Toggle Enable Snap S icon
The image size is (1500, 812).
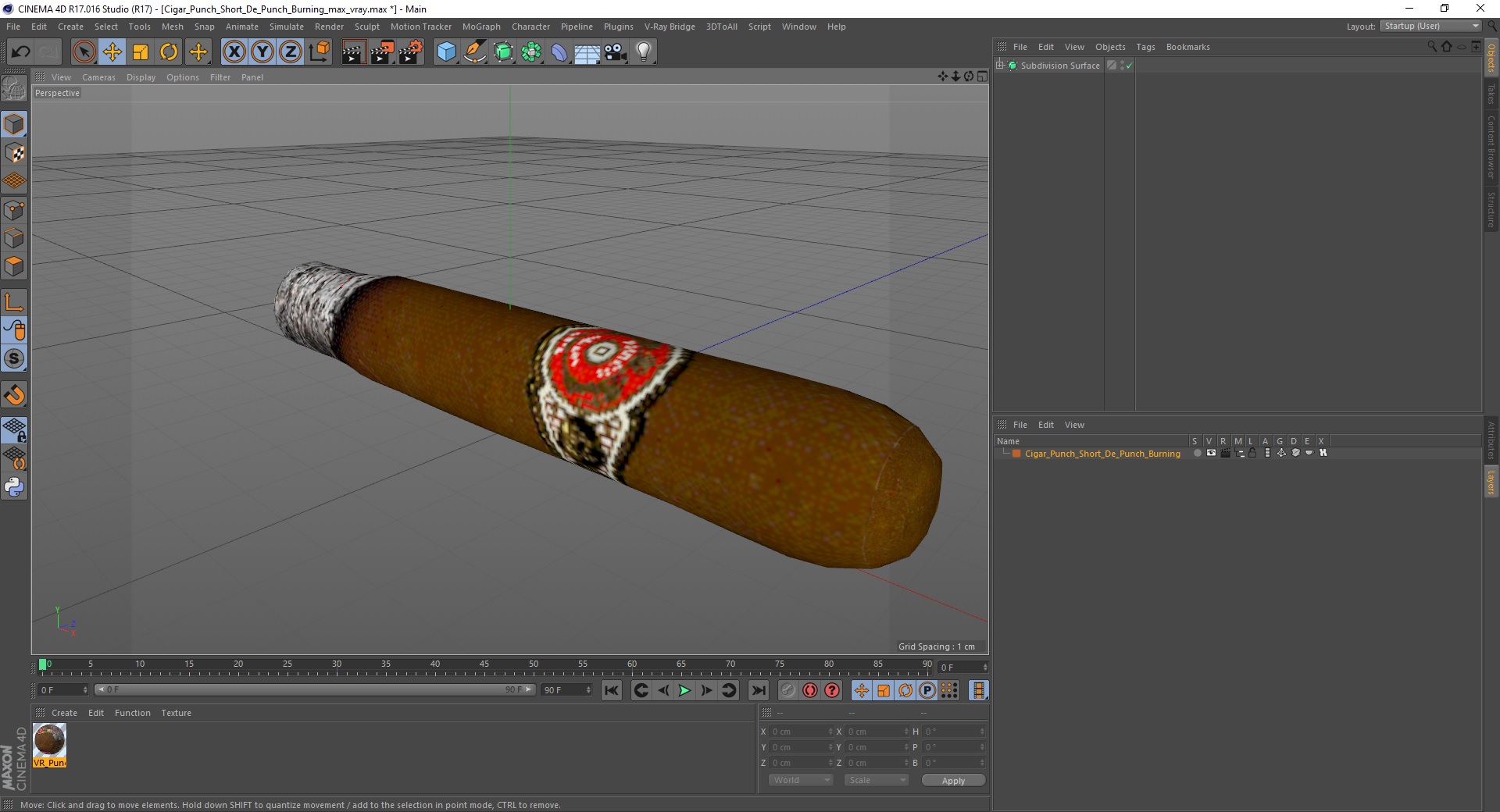click(14, 359)
